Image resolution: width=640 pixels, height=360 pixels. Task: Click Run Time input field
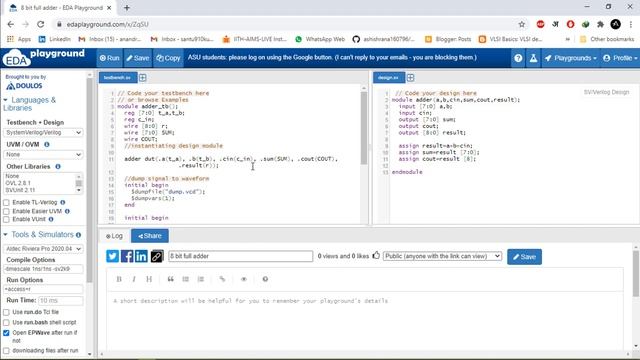tap(60, 300)
